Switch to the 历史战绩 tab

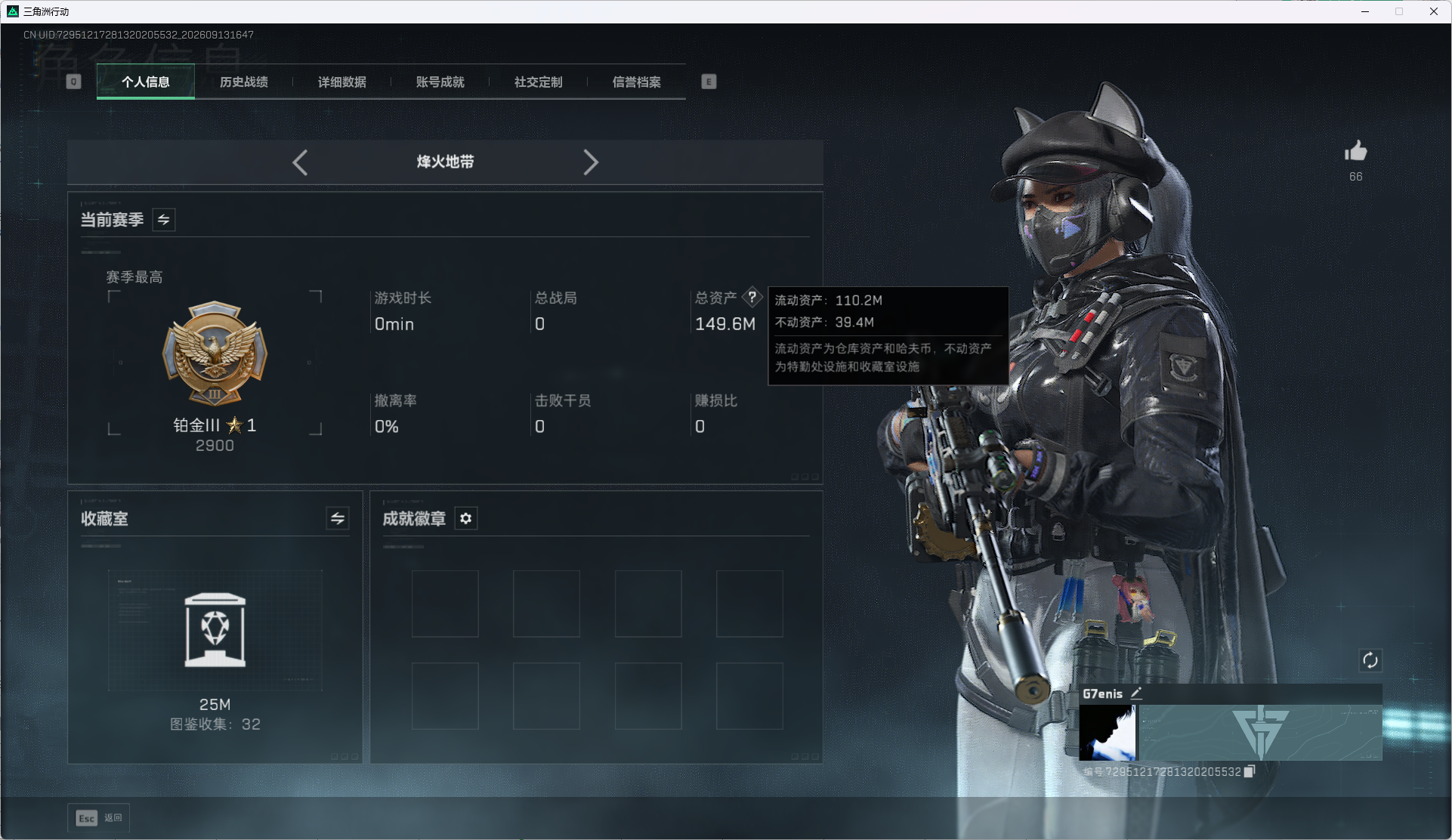pos(244,82)
